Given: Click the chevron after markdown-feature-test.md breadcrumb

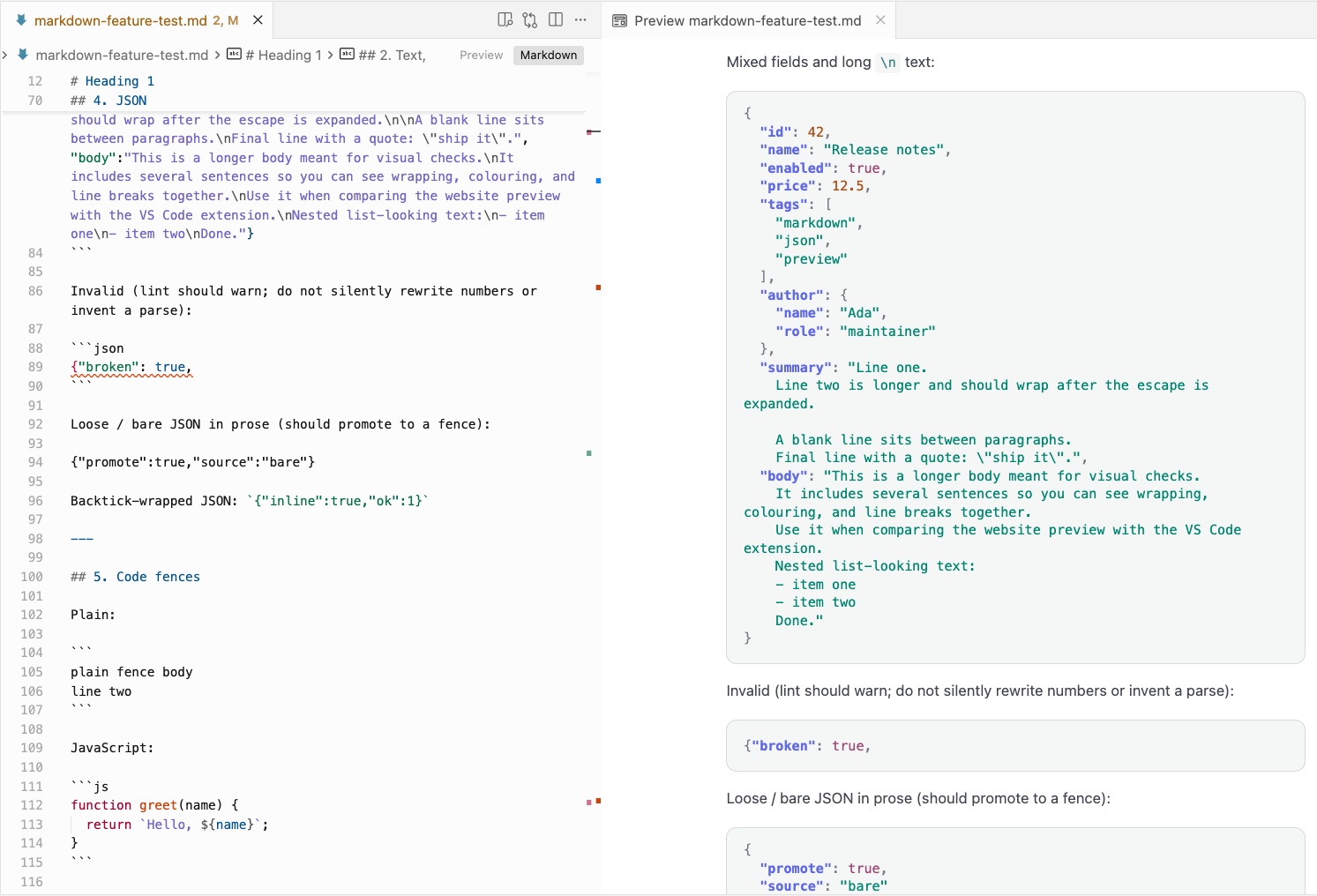Looking at the screenshot, I should (217, 55).
